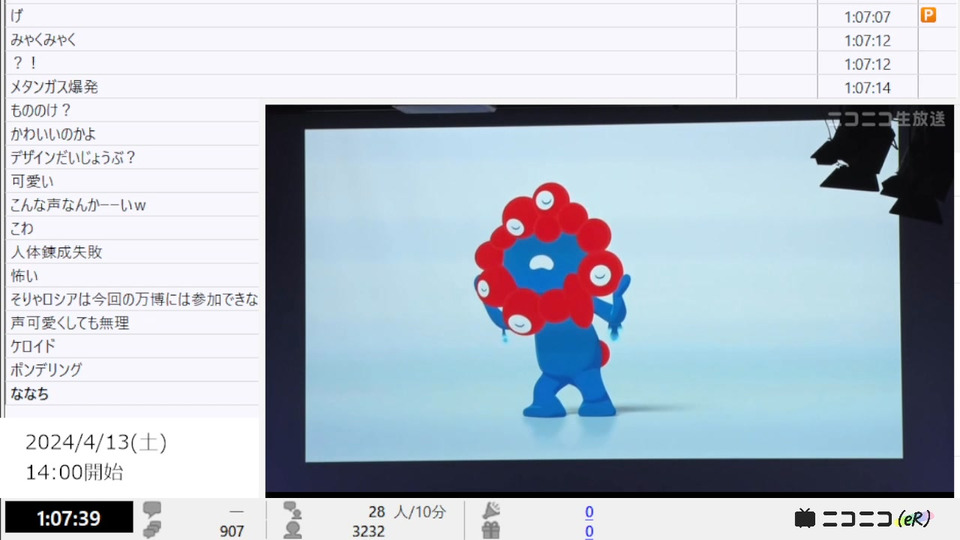Select the comment row 'げ'
960x540 pixels.
(370, 16)
